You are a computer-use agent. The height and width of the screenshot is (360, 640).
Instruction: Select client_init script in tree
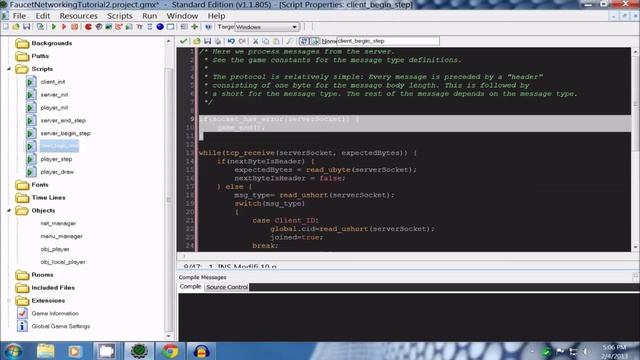pos(53,82)
